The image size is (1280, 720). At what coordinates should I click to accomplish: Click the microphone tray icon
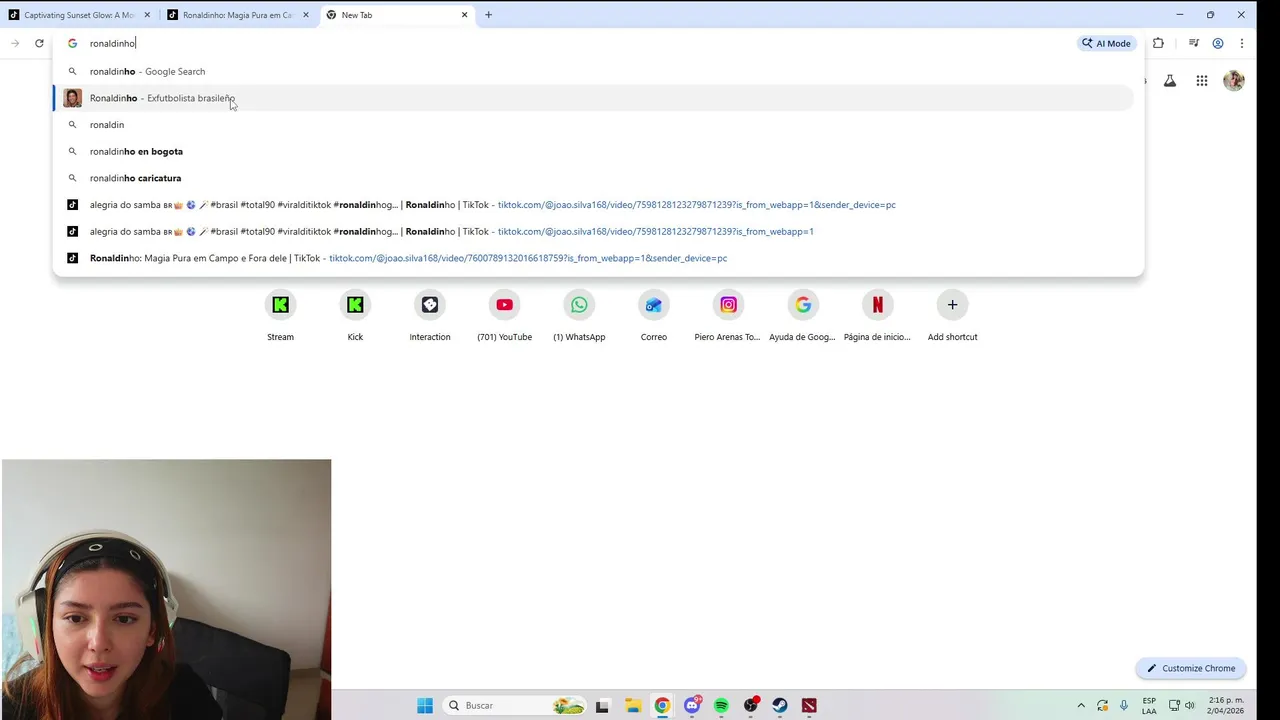(1125, 705)
